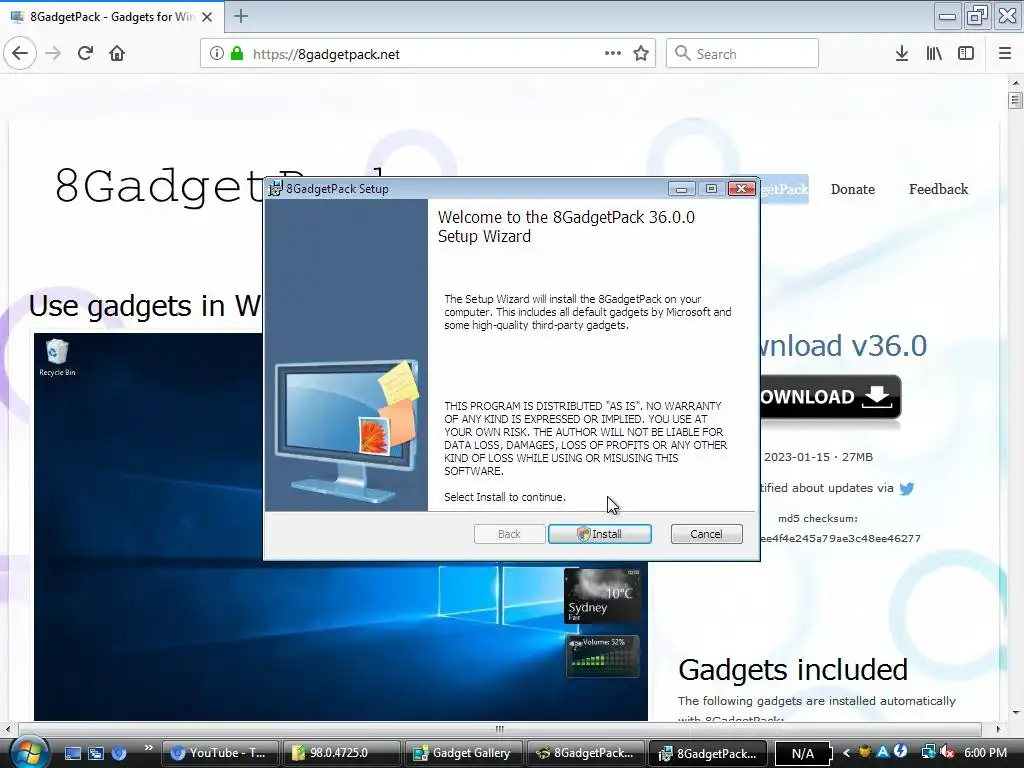The height and width of the screenshot is (768, 1024).
Task: Open the browser hamburger menu
Action: coord(1005,54)
